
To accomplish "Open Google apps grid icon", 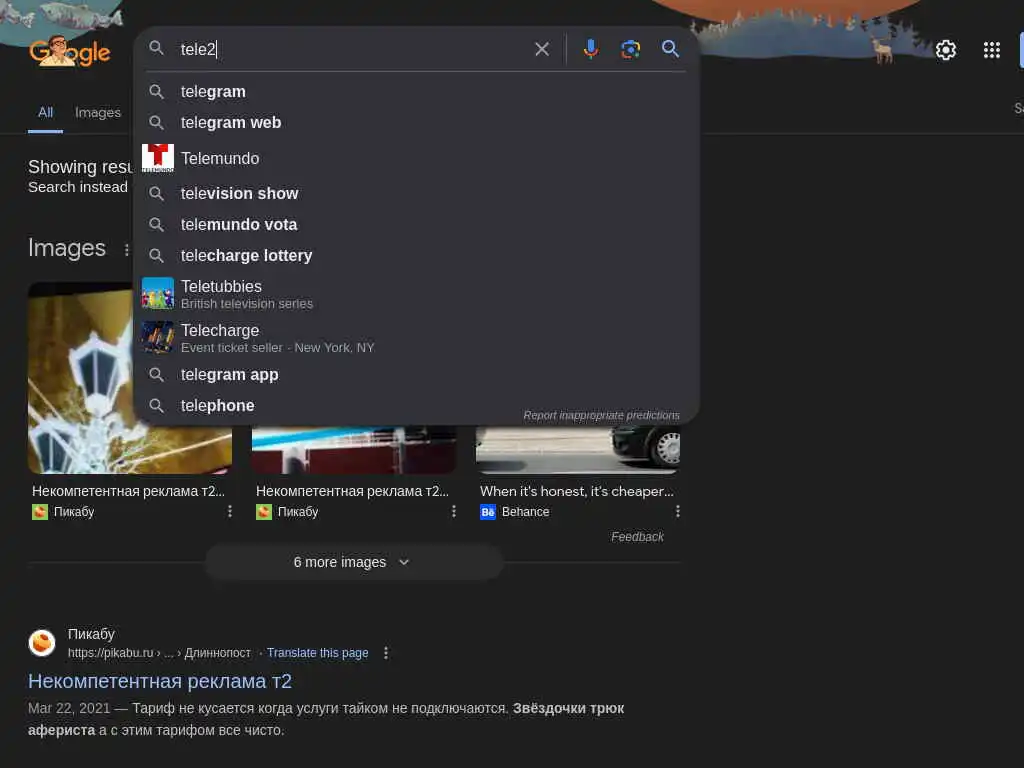I will point(991,50).
